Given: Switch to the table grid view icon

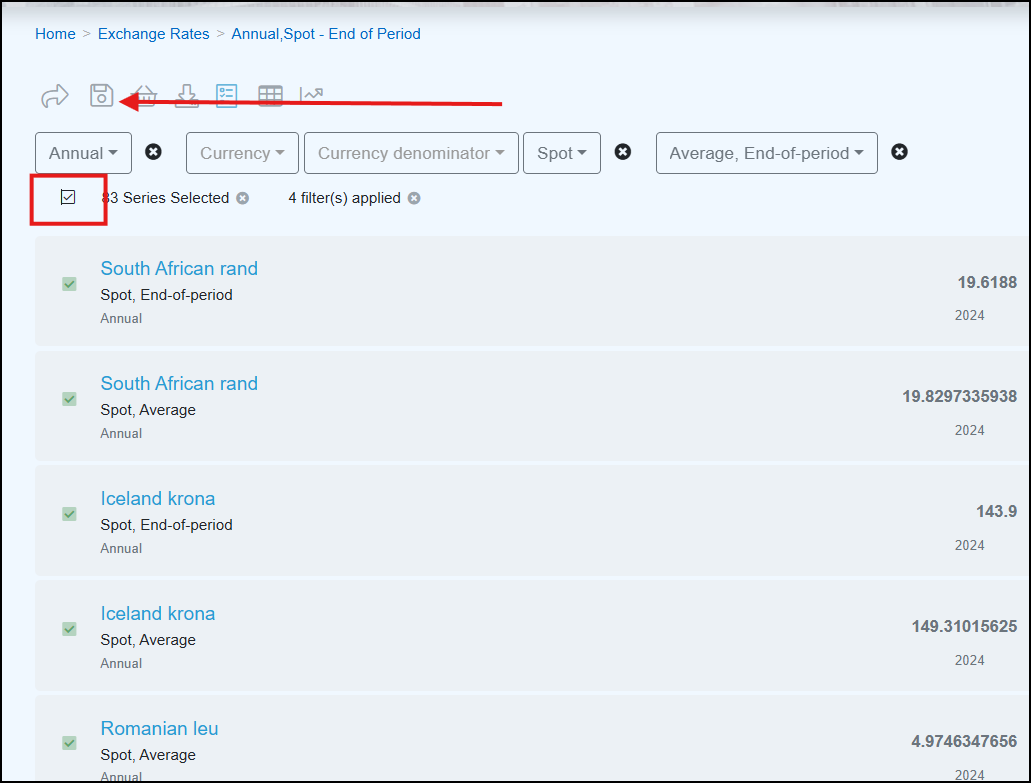Looking at the screenshot, I should click(x=270, y=95).
